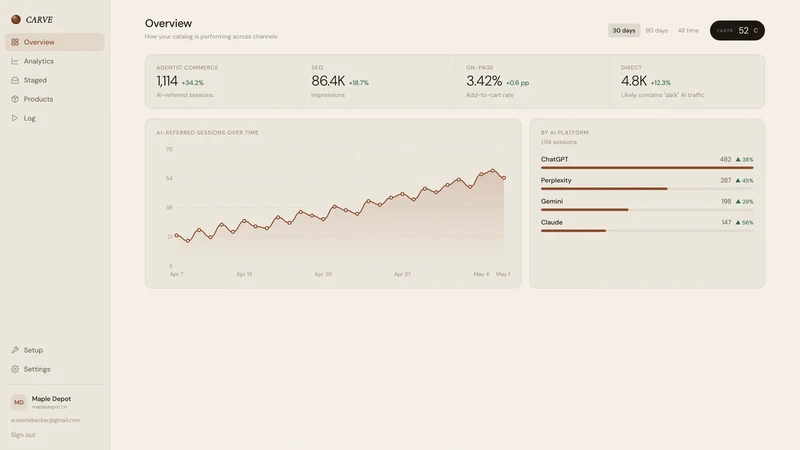Click the Add-to-cart rate caption
The image size is (800, 450).
pos(490,95)
